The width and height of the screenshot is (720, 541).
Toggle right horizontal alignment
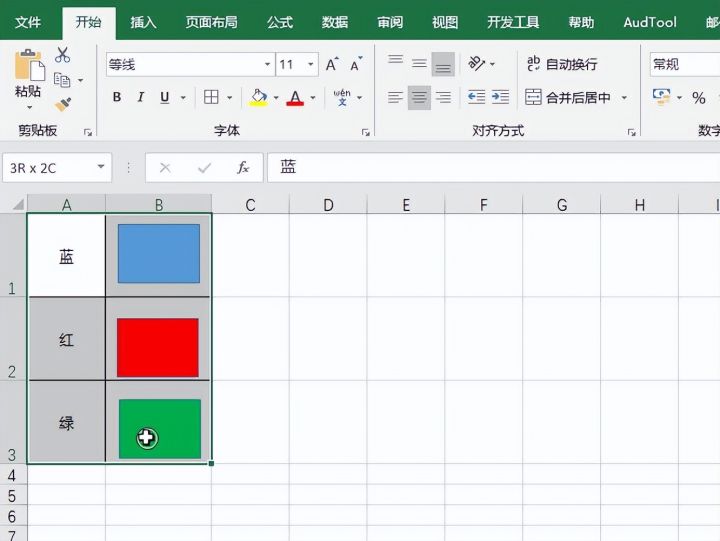tap(443, 97)
